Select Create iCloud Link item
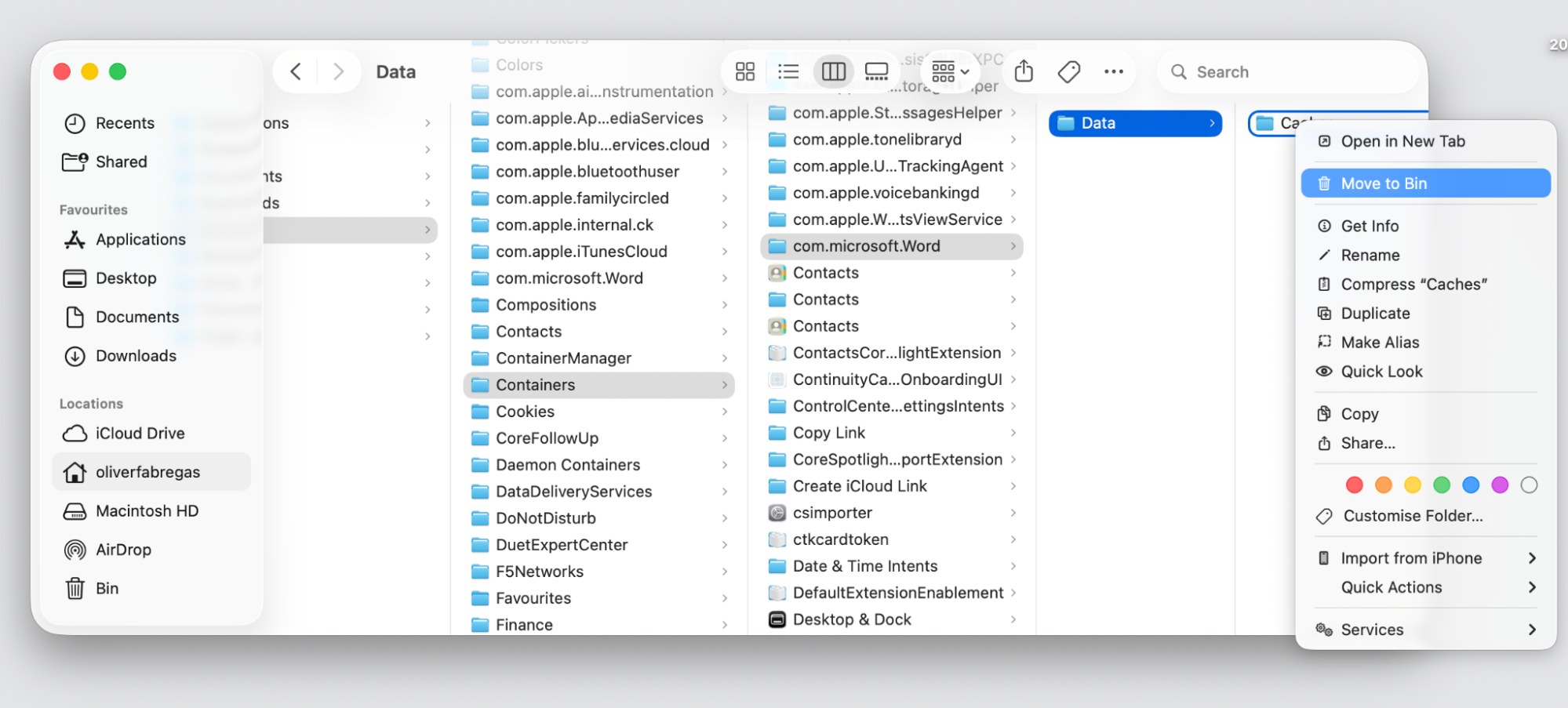Image resolution: width=1568 pixels, height=708 pixels. [891, 486]
